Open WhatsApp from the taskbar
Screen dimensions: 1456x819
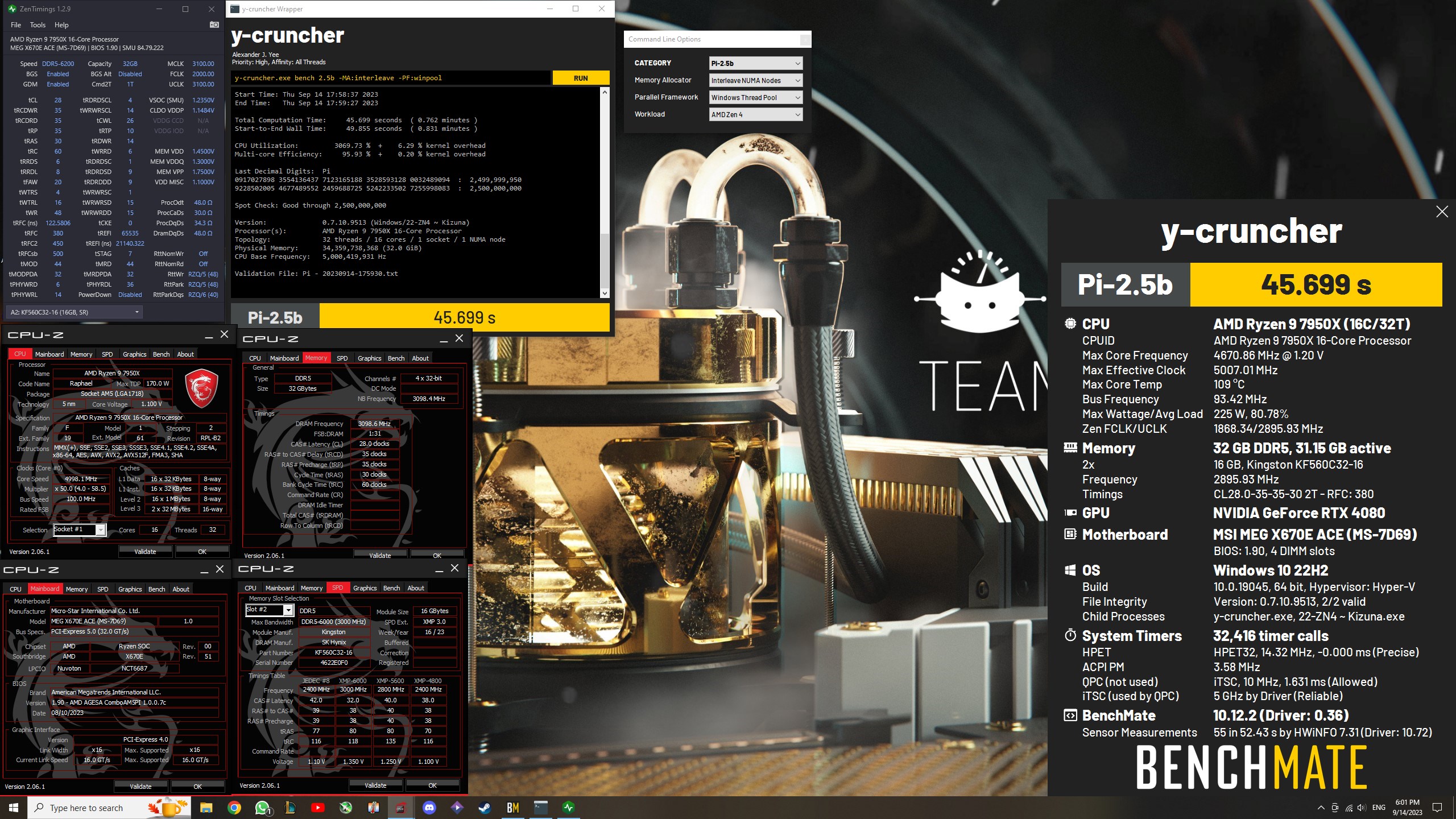click(x=262, y=808)
